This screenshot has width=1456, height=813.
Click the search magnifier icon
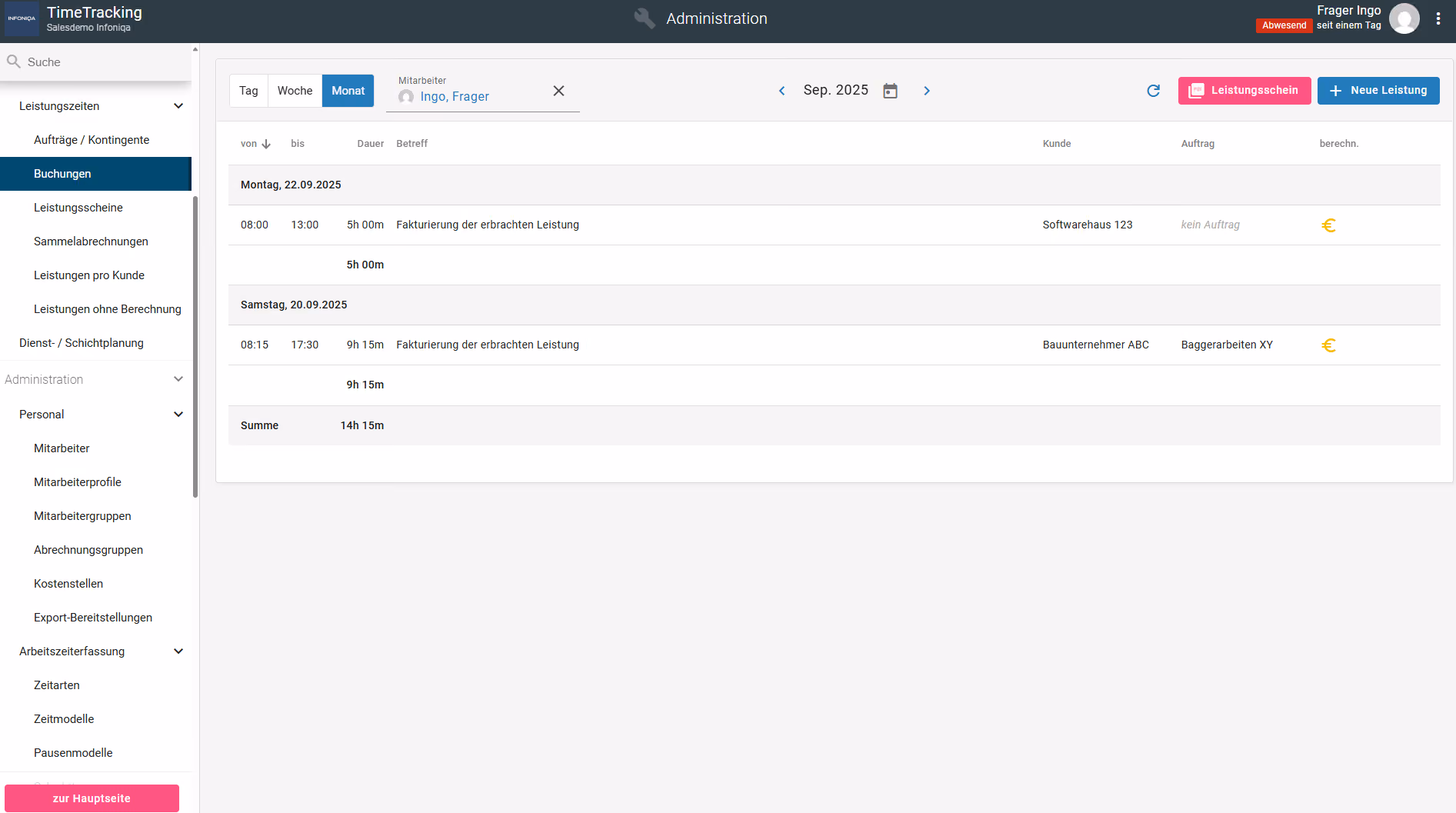pos(14,62)
